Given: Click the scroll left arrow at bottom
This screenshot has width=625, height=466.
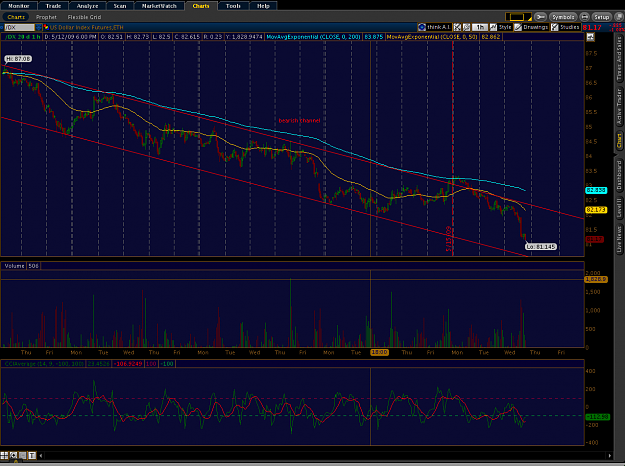Looking at the screenshot, I should point(41,455).
